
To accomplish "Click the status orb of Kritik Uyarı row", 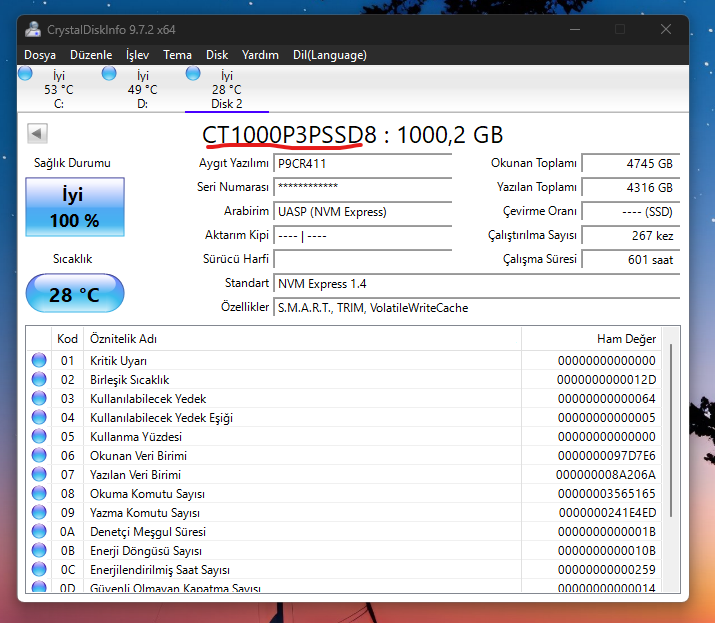I will tap(39, 360).
